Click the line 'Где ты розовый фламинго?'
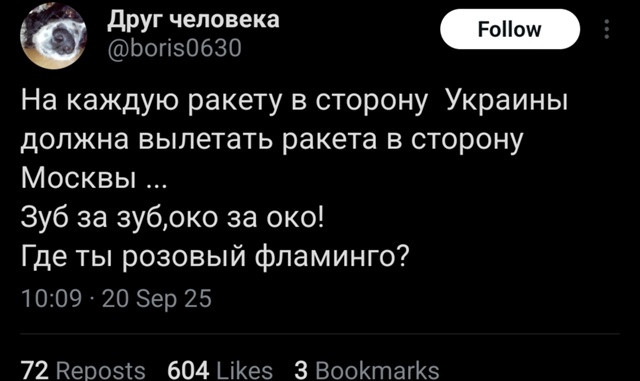Viewport: 640px width, 381px height. (215, 257)
